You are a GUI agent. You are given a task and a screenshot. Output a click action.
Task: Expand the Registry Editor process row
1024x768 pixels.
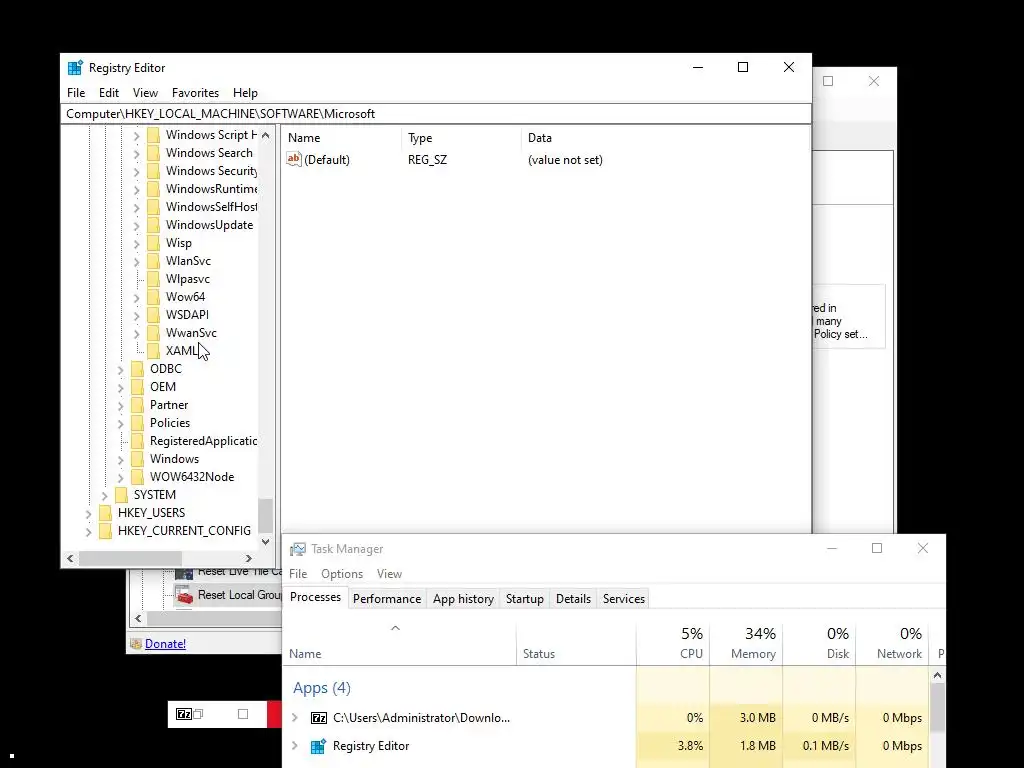point(295,746)
